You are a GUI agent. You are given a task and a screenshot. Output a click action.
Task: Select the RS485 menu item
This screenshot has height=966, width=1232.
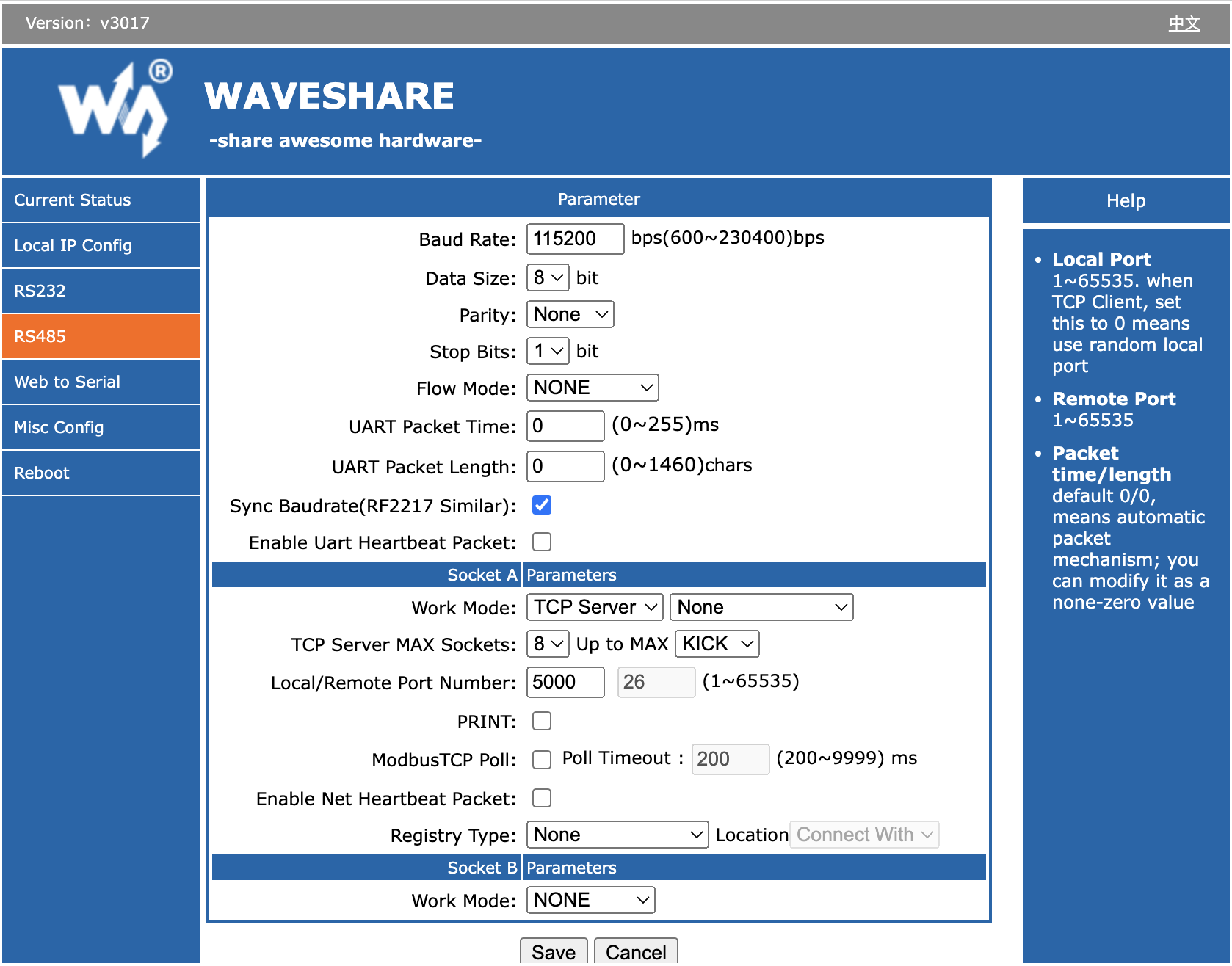pyautogui.click(x=101, y=336)
